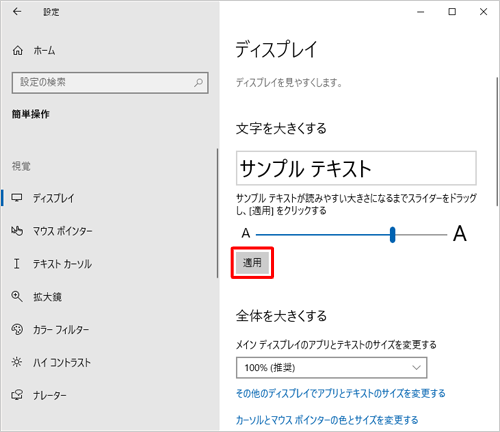Click the ディスプレイを見やすくします。 description

(289, 82)
